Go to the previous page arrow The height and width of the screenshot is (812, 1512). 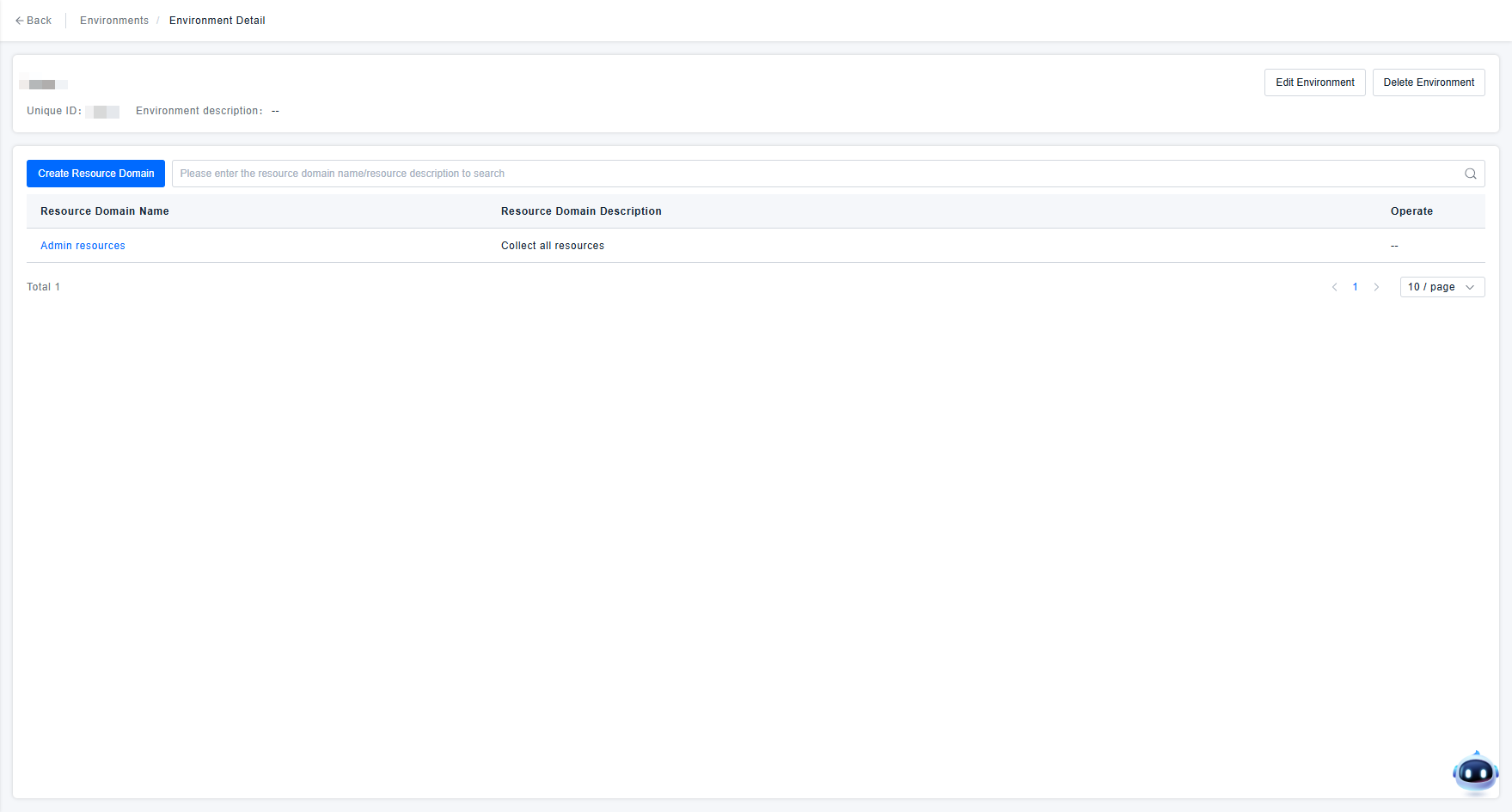(x=1334, y=287)
